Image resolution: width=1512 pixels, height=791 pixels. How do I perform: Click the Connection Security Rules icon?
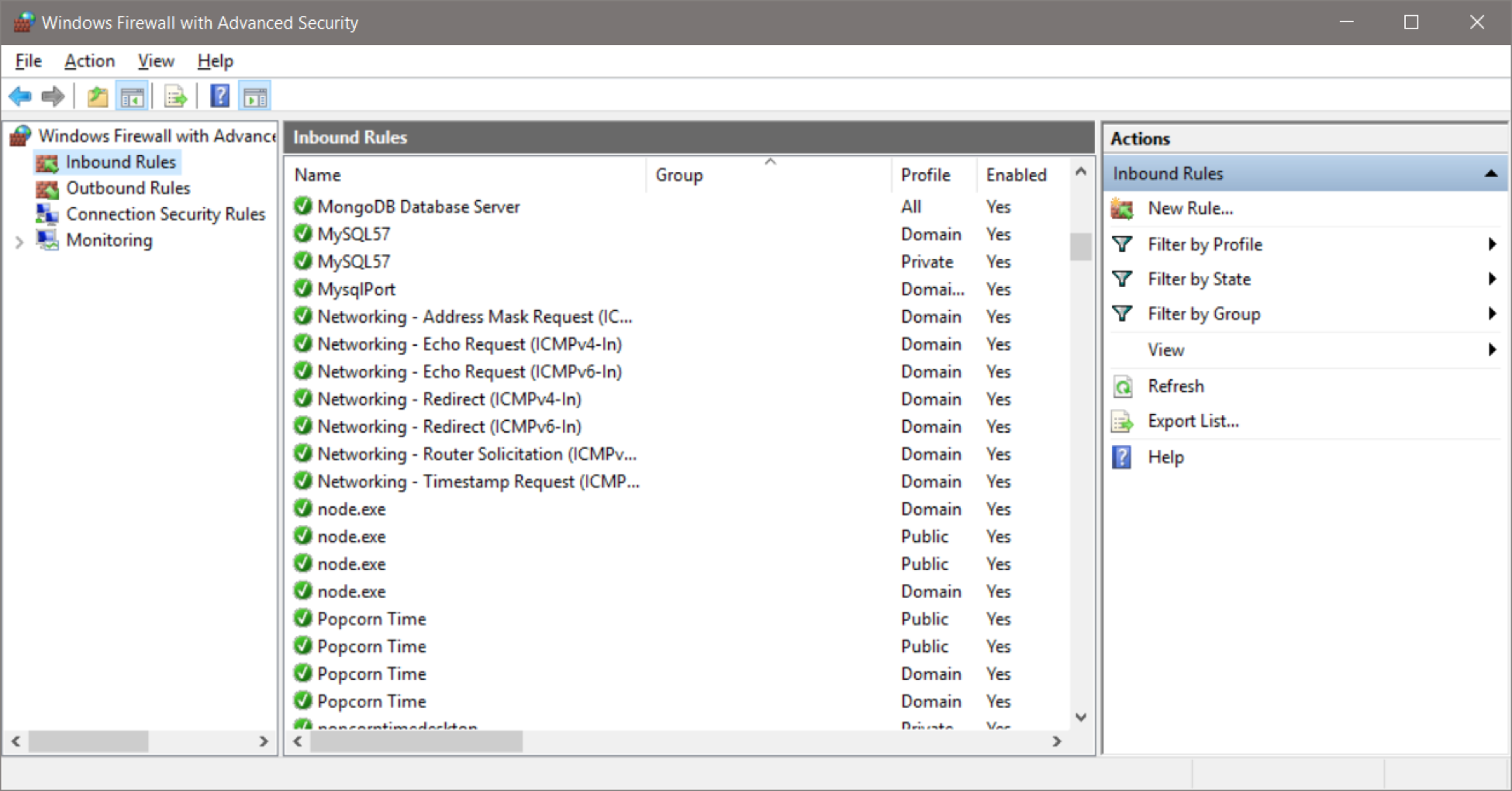point(47,214)
